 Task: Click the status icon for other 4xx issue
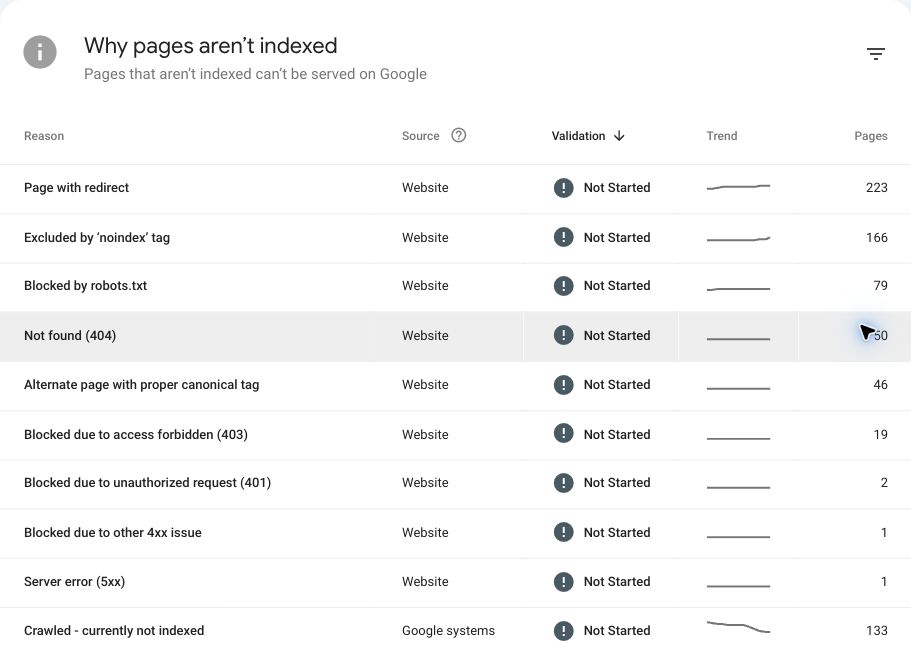[x=564, y=532]
